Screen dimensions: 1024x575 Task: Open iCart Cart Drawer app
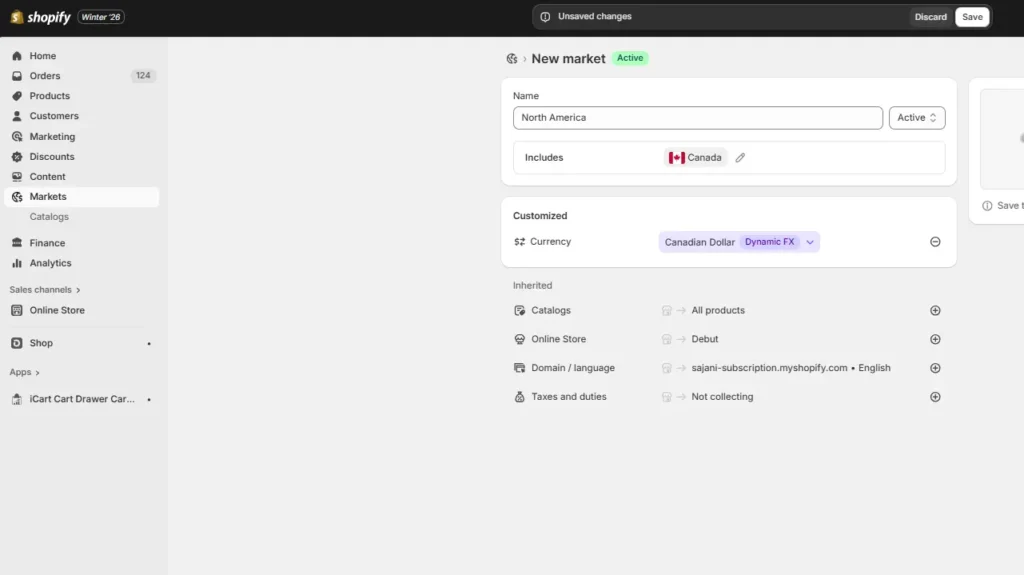(x=82, y=399)
